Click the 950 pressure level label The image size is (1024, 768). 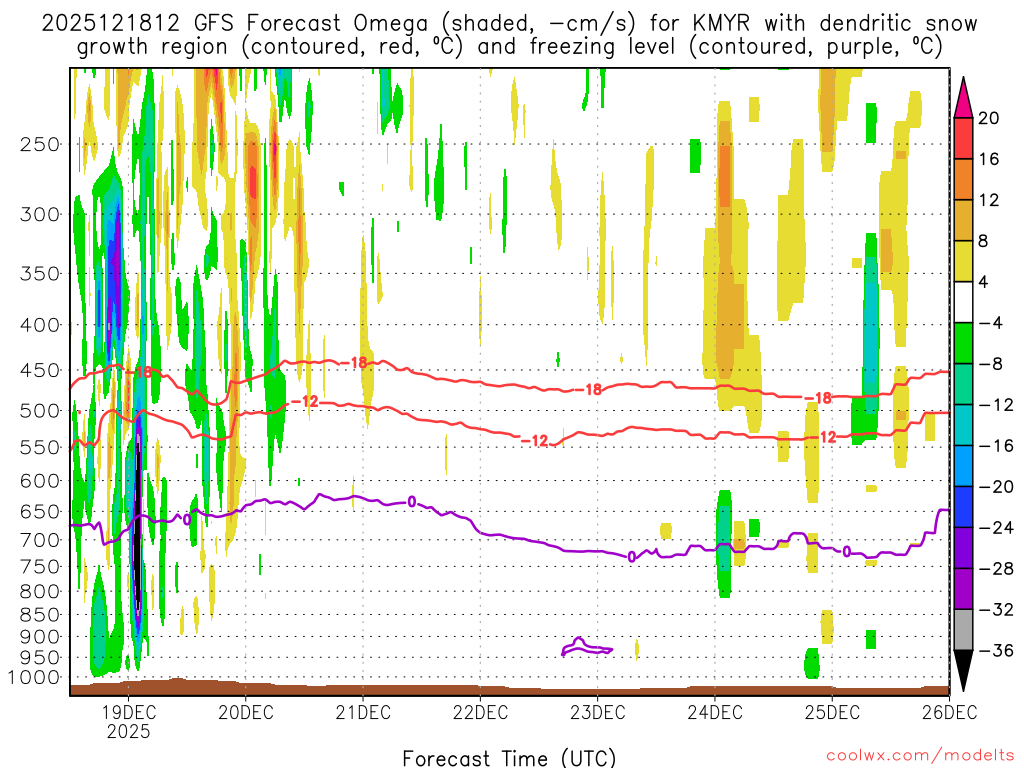click(40, 658)
